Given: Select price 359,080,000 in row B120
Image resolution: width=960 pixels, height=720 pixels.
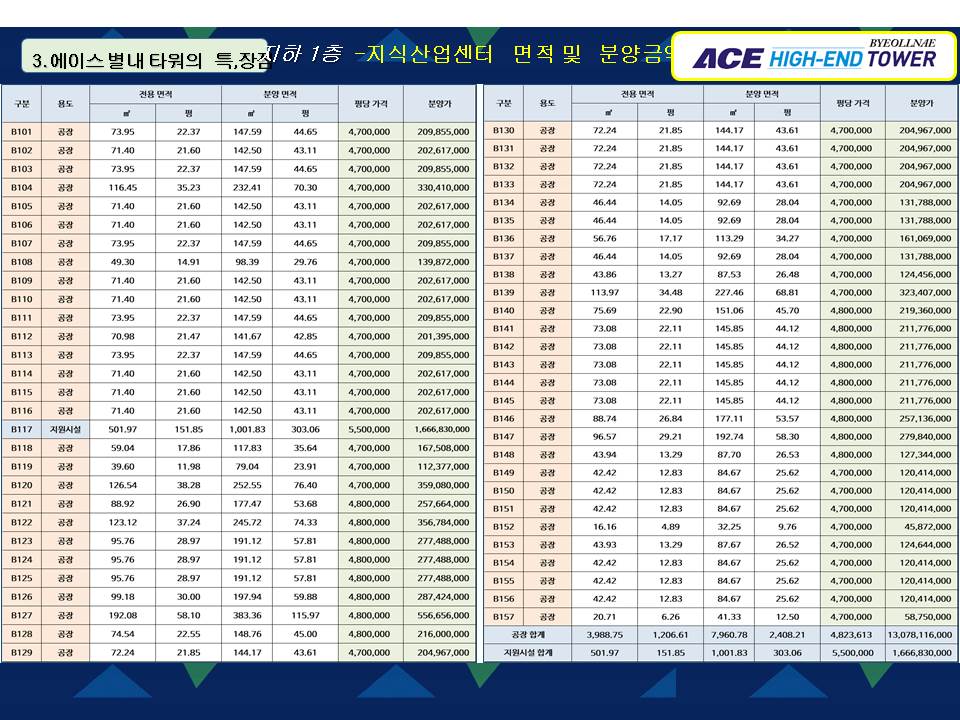Looking at the screenshot, I should pyautogui.click(x=443, y=485).
